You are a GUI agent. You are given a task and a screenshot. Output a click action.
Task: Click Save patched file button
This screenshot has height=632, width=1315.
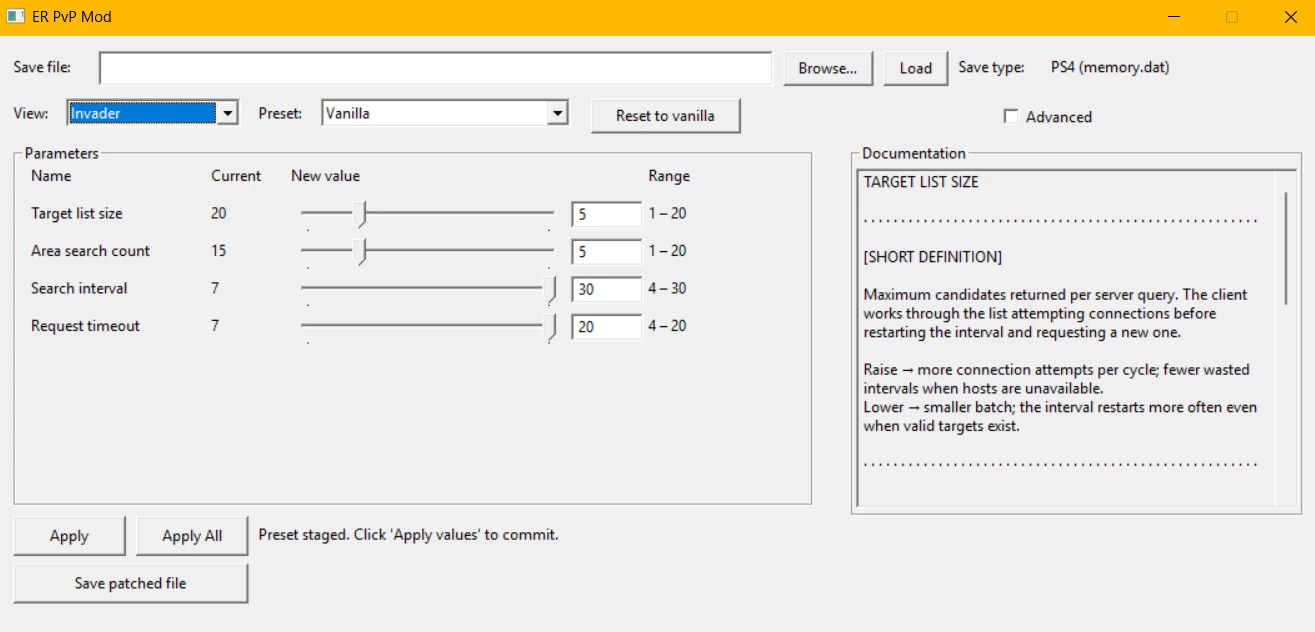tap(130, 584)
